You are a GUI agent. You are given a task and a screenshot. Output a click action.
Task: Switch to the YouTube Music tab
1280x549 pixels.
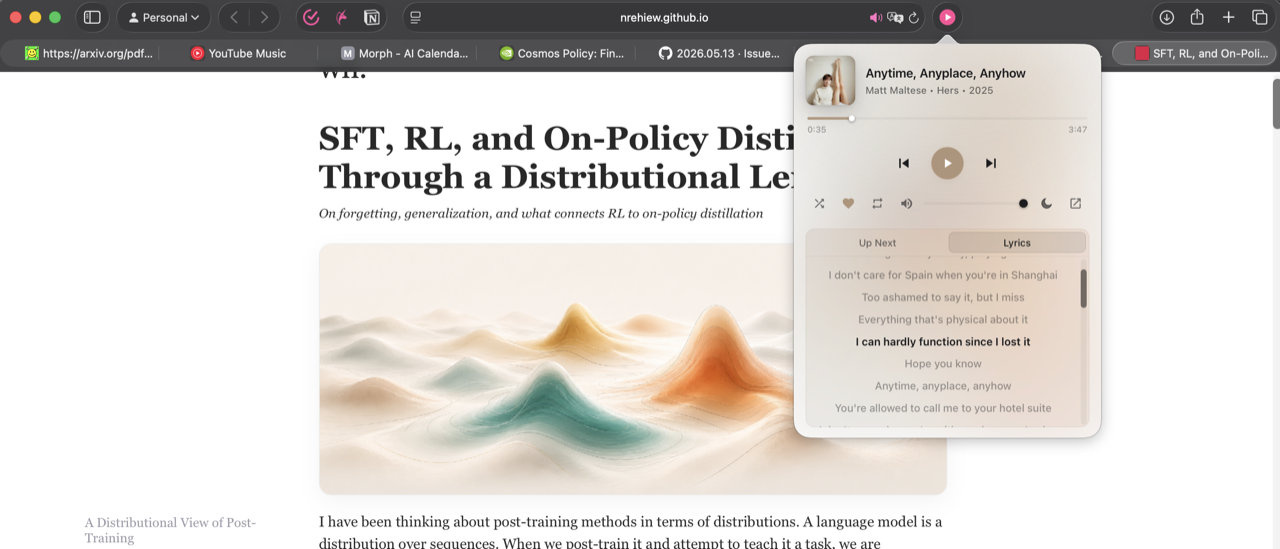tap(238, 54)
